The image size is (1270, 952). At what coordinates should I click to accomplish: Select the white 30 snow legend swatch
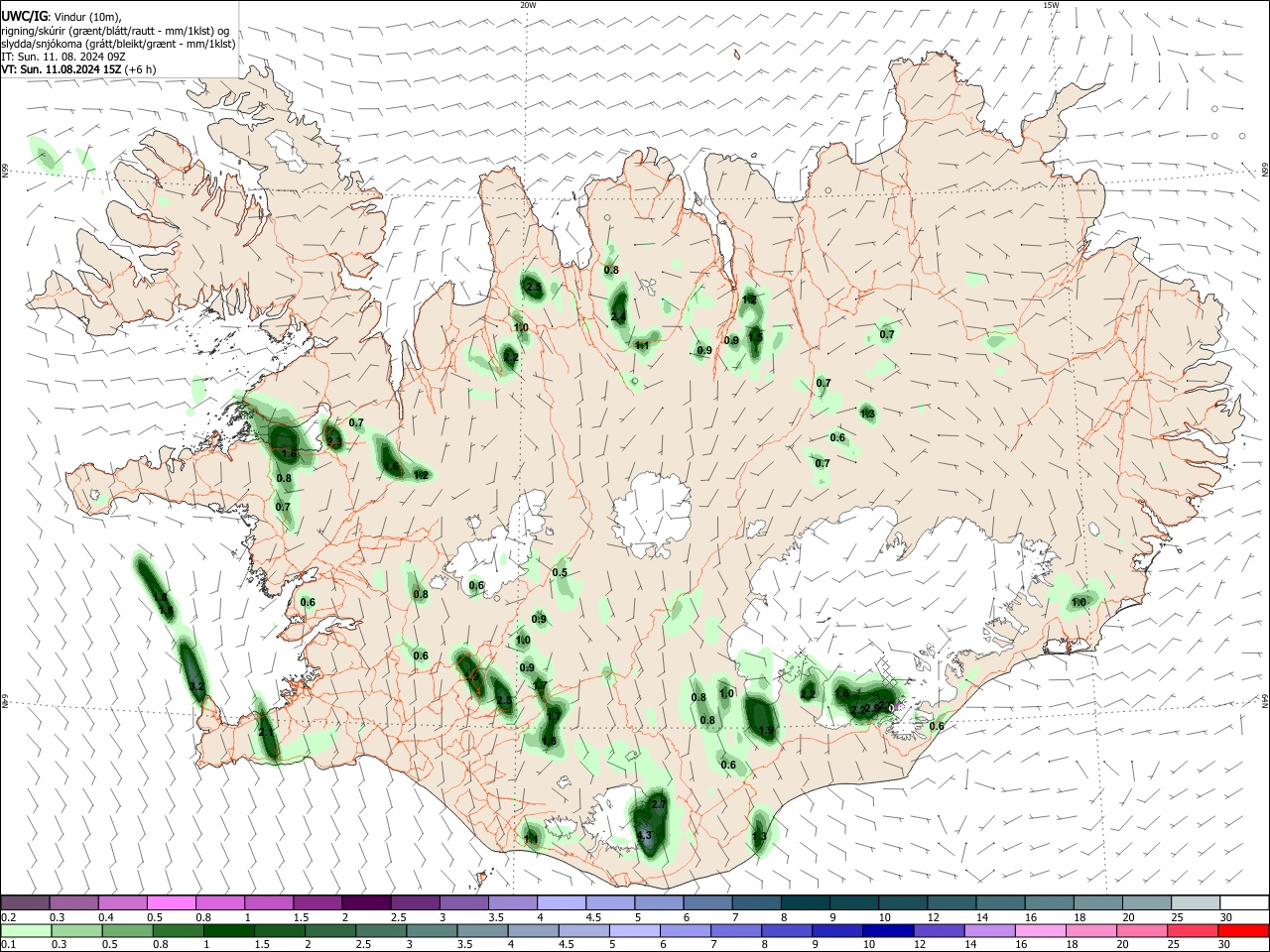click(x=1242, y=902)
